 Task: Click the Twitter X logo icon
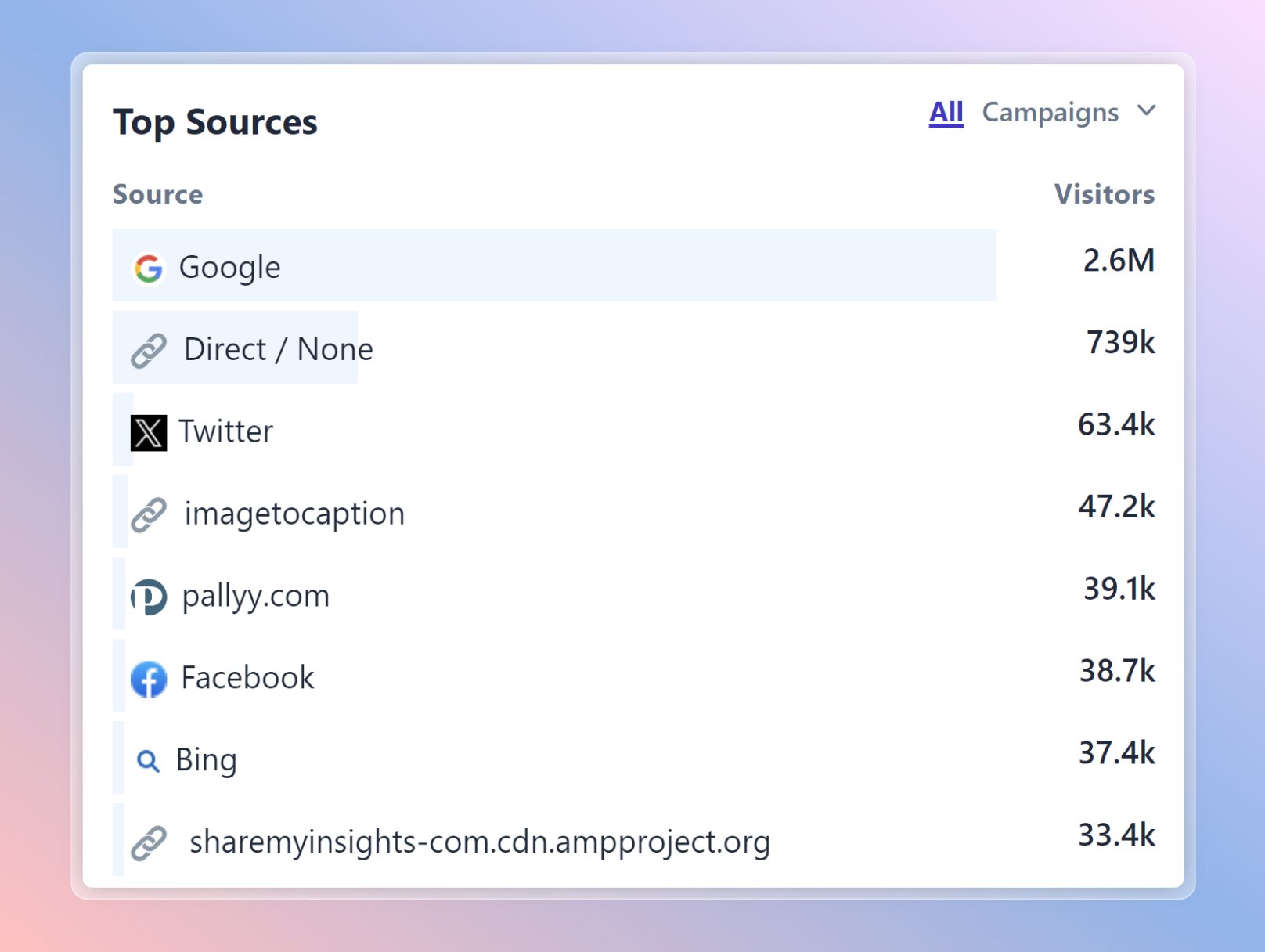tap(148, 432)
